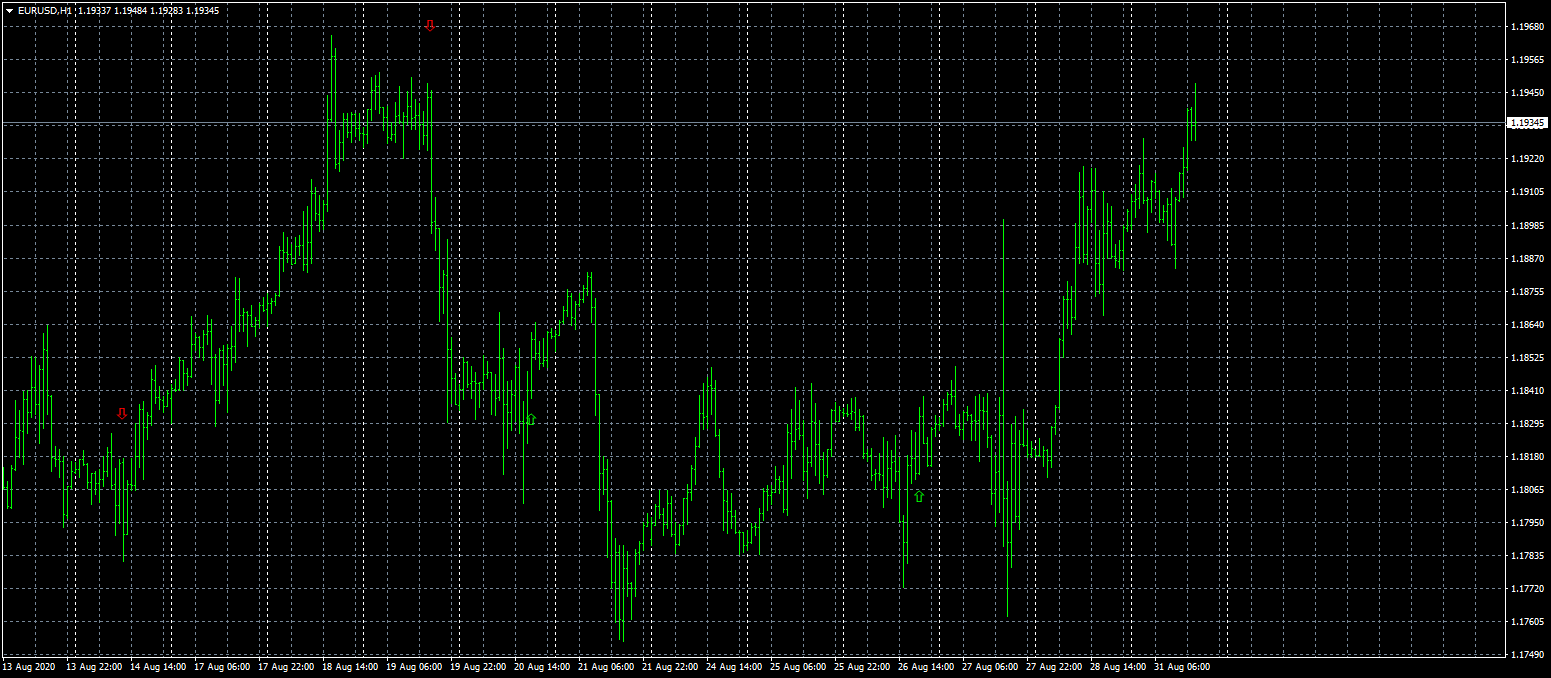Click time axis label 17 Aug 22:00
Screen dimensions: 1551x678
coord(287,666)
